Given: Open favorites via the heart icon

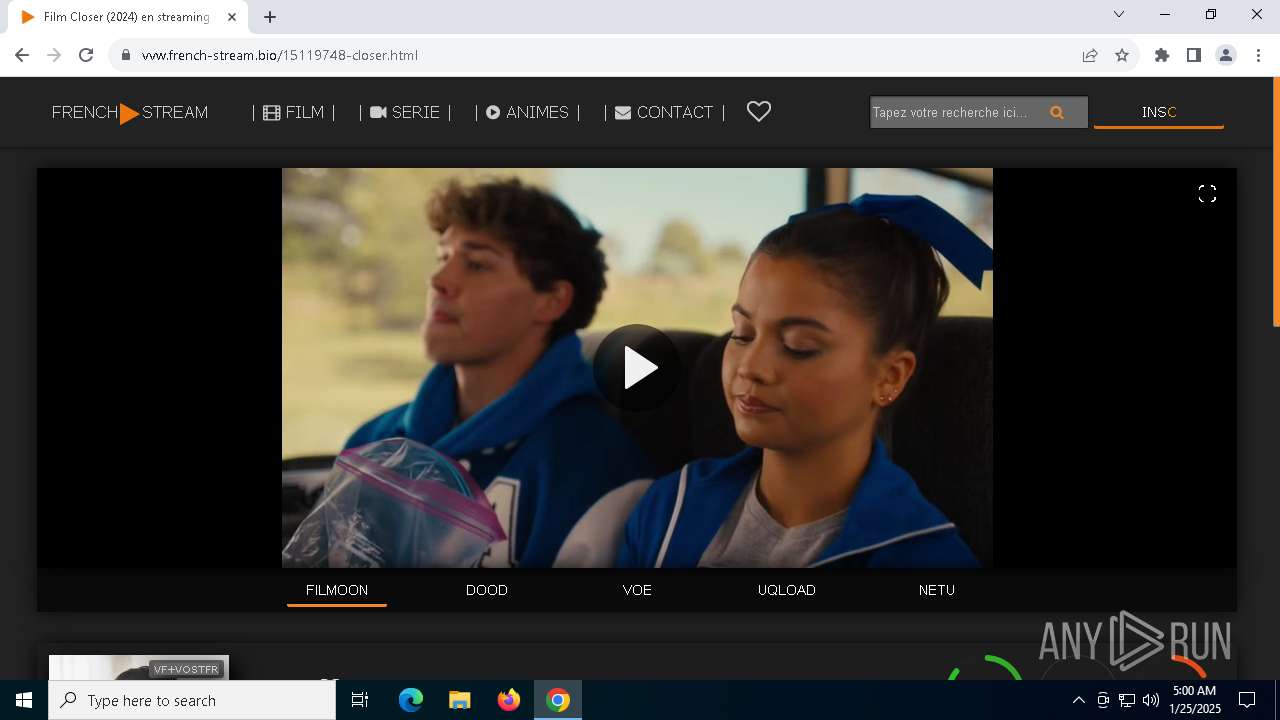Looking at the screenshot, I should 759,112.
